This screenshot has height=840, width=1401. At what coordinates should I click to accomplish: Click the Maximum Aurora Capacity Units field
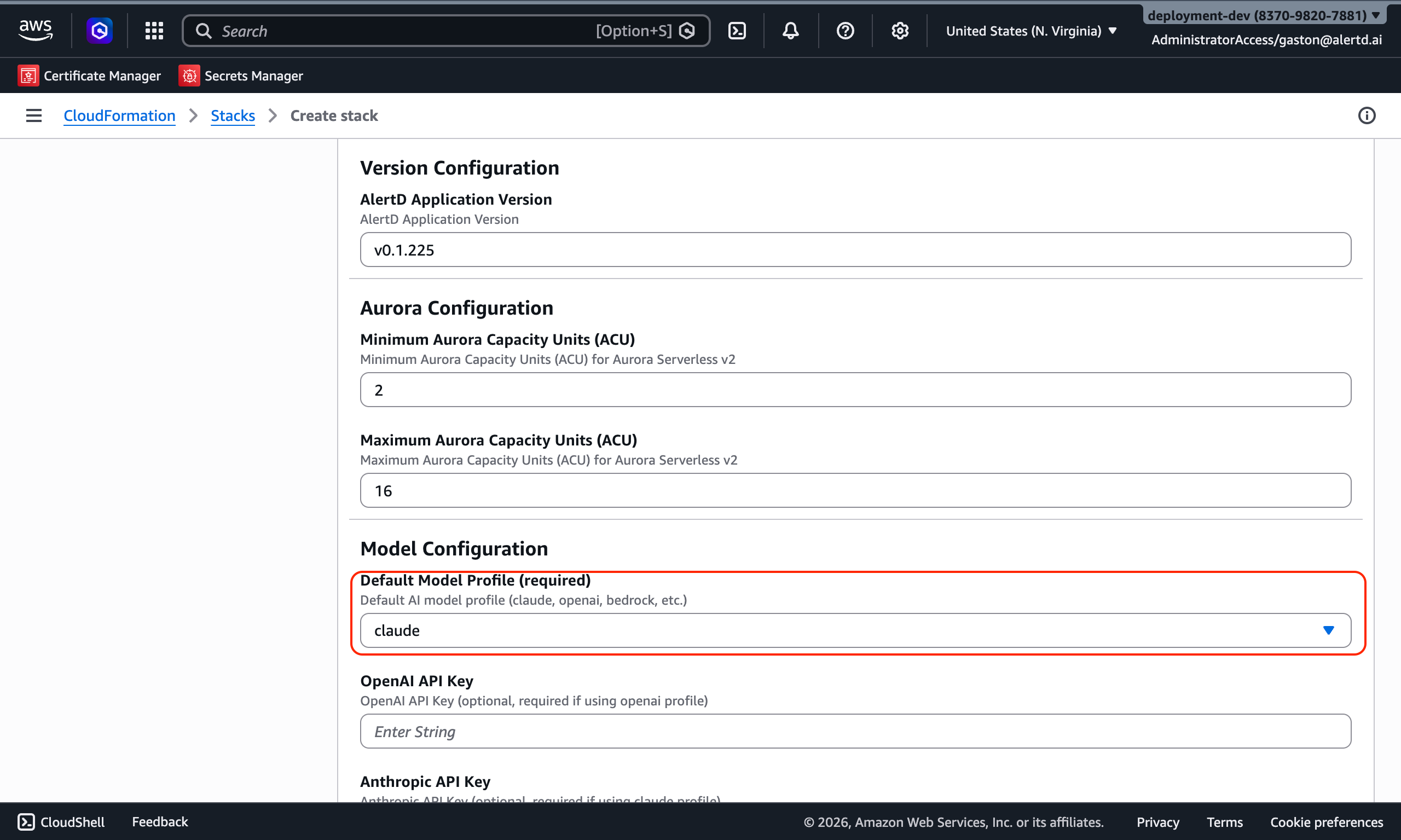(855, 490)
